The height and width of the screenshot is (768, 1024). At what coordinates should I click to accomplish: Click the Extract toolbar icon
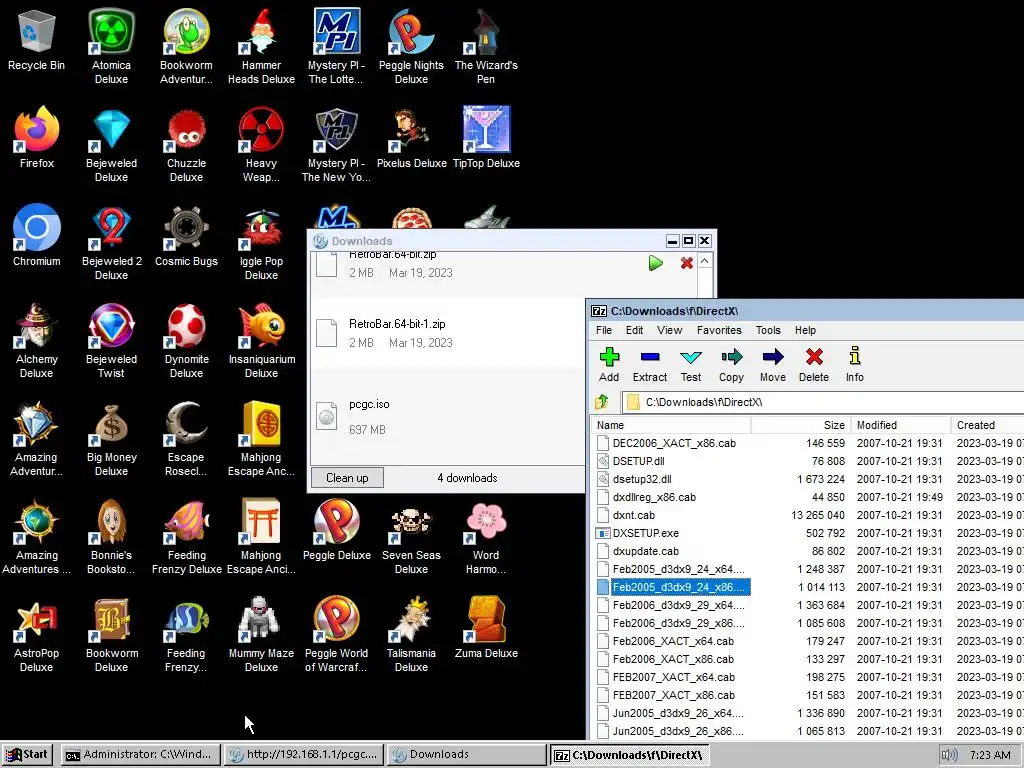650,365
